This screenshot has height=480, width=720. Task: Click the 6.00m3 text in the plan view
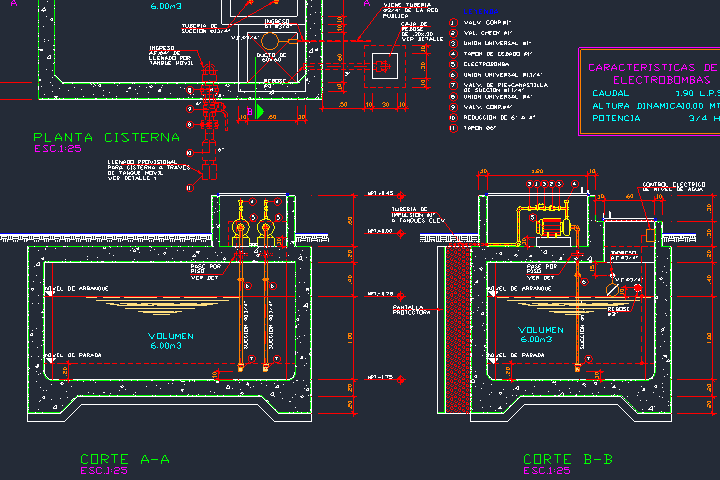pos(166,6)
